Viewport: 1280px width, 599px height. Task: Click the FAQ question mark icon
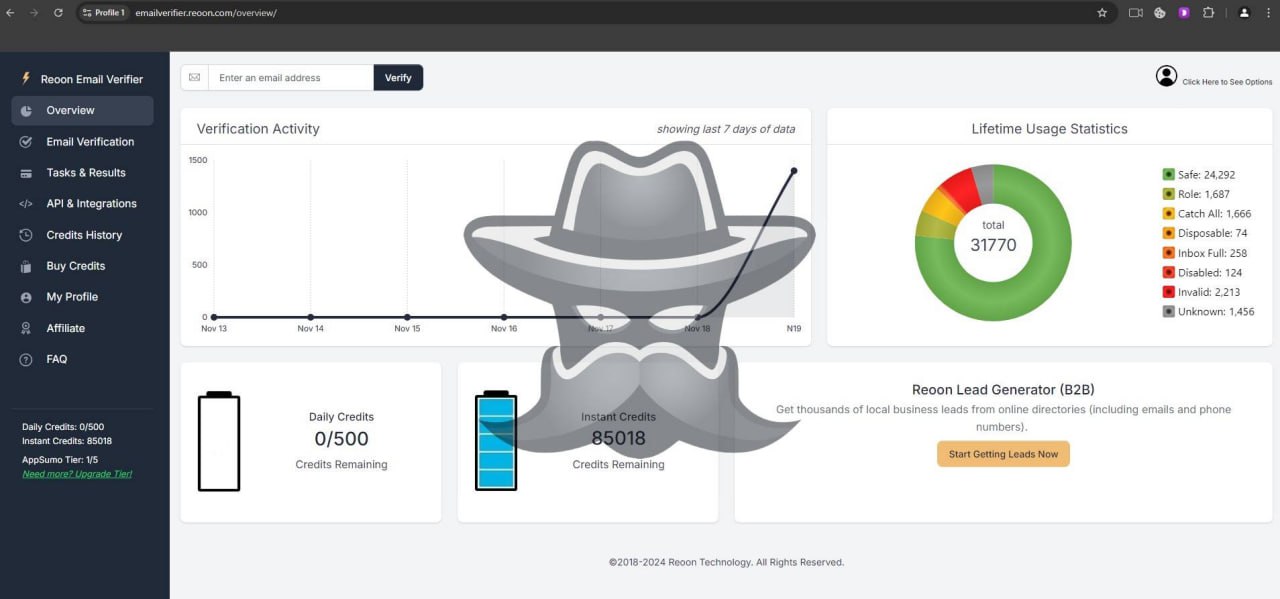(26, 359)
